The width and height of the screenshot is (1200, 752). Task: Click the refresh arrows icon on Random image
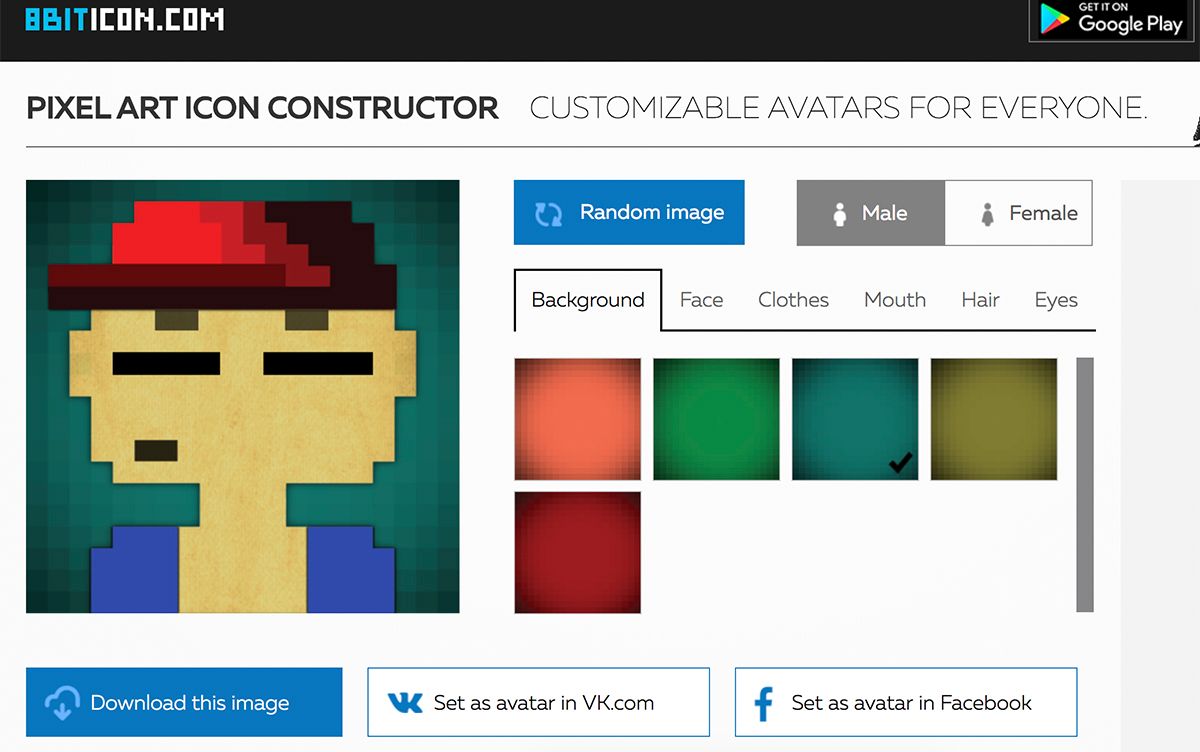click(548, 213)
